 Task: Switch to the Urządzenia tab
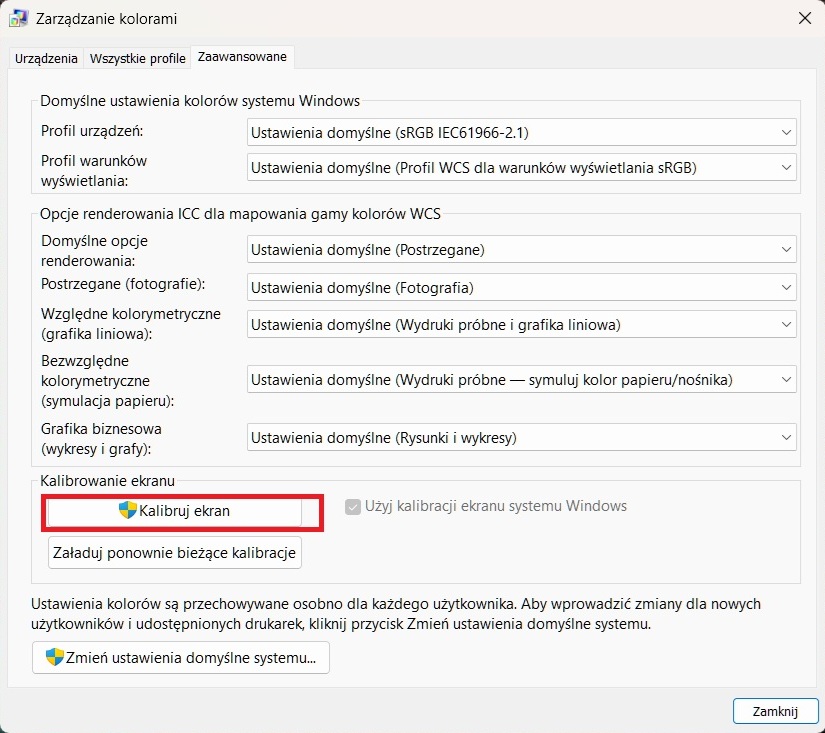click(x=46, y=58)
